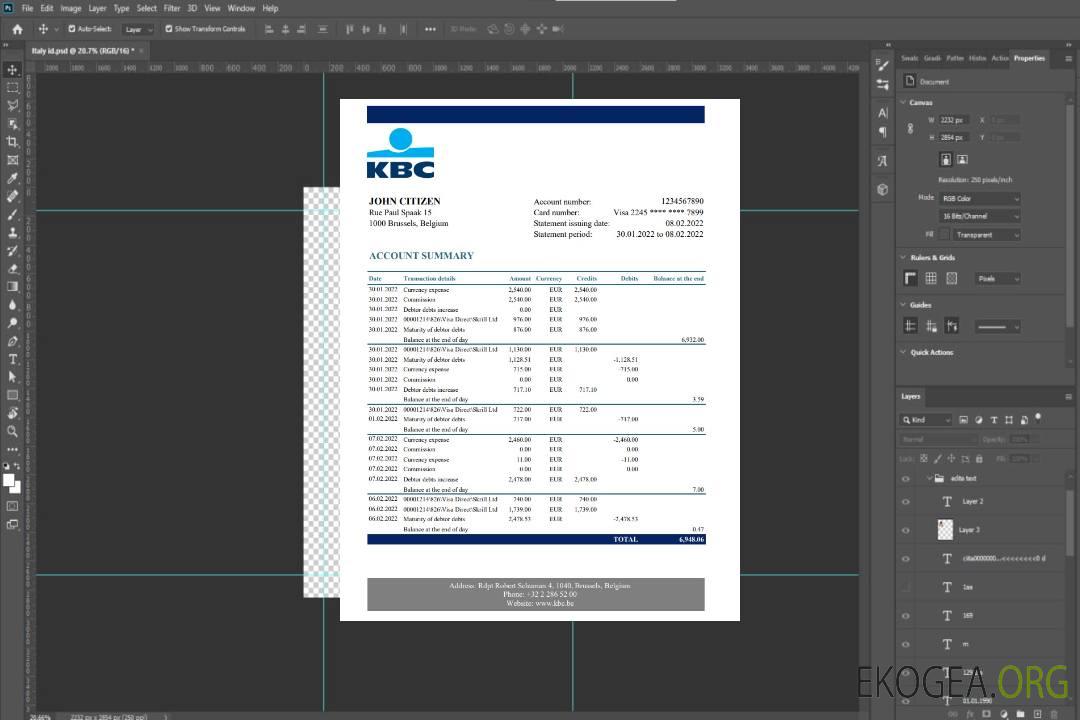Select the Gradient tool

12,287
